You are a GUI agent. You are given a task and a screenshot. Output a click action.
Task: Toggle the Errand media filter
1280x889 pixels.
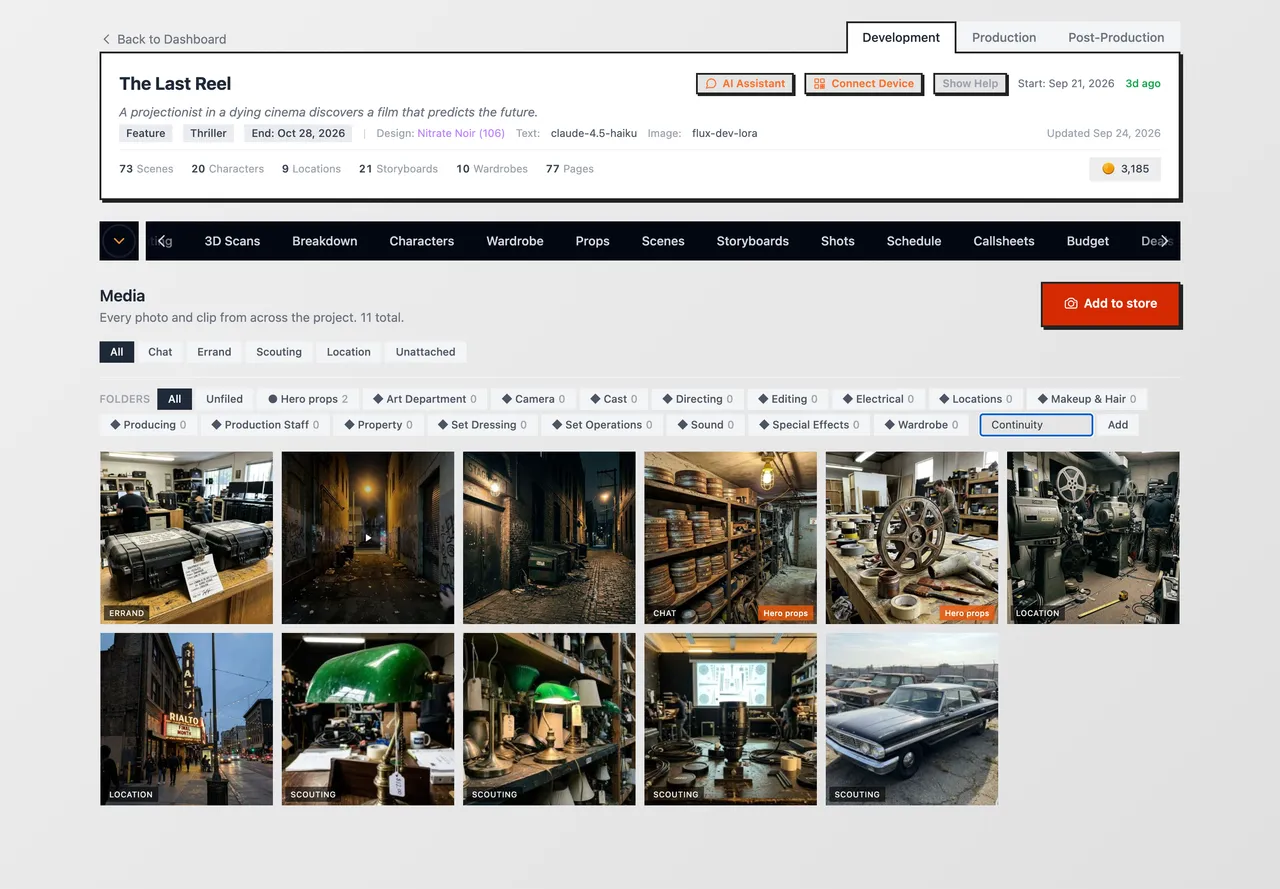point(214,352)
